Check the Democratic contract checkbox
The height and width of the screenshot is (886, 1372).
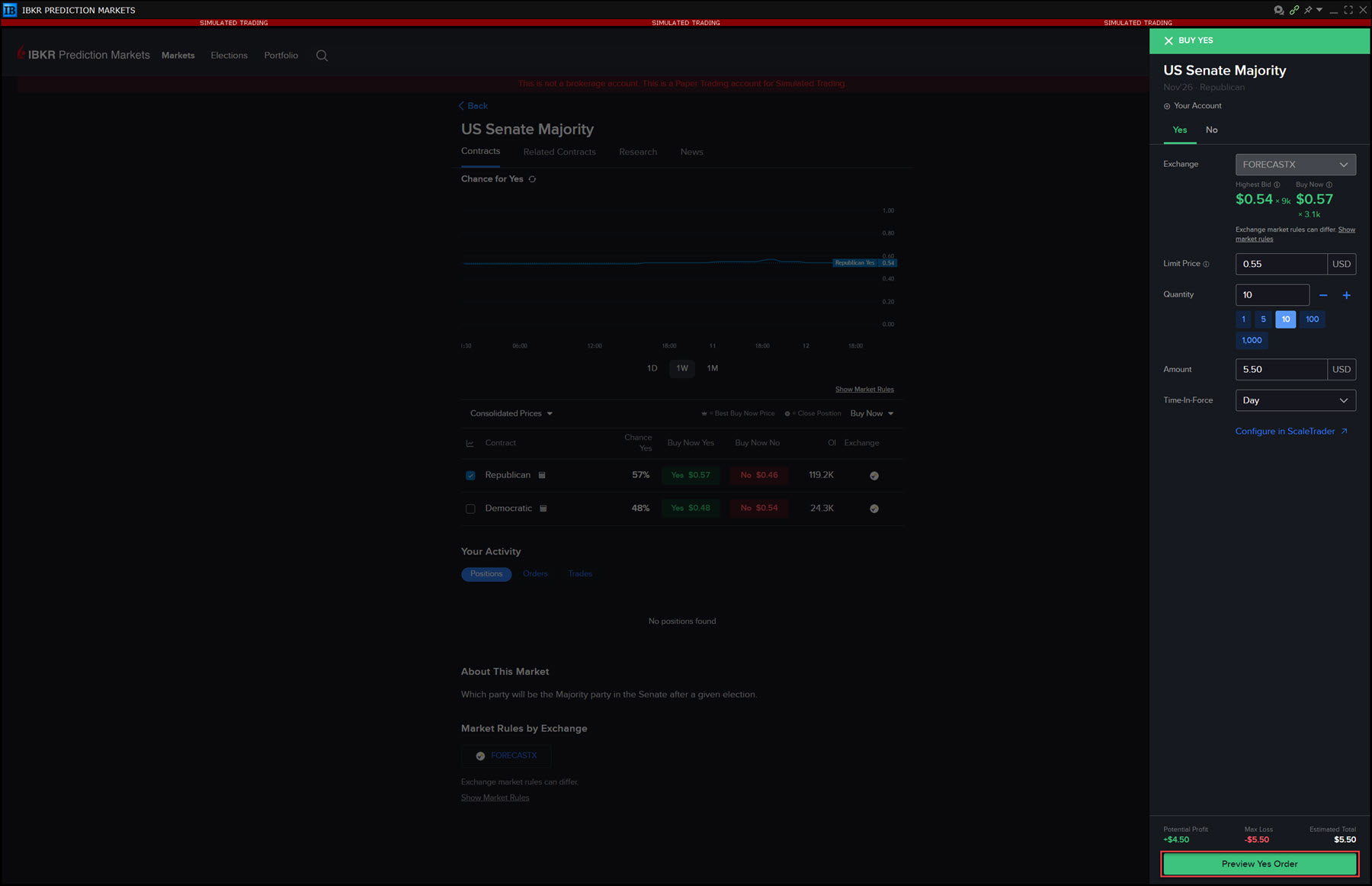coord(470,509)
